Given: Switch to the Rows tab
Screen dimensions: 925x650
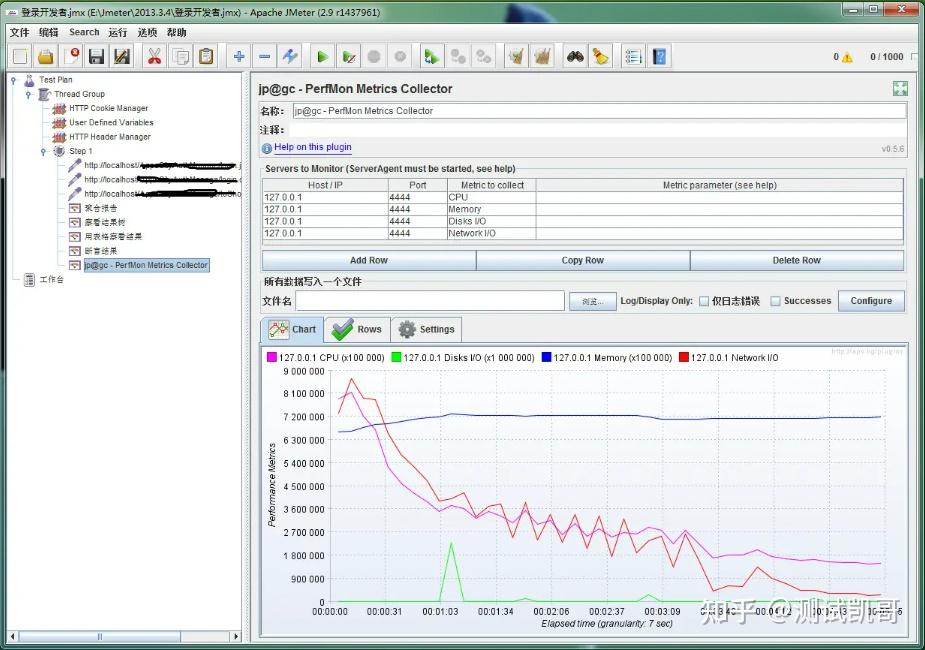Looking at the screenshot, I should [x=358, y=329].
